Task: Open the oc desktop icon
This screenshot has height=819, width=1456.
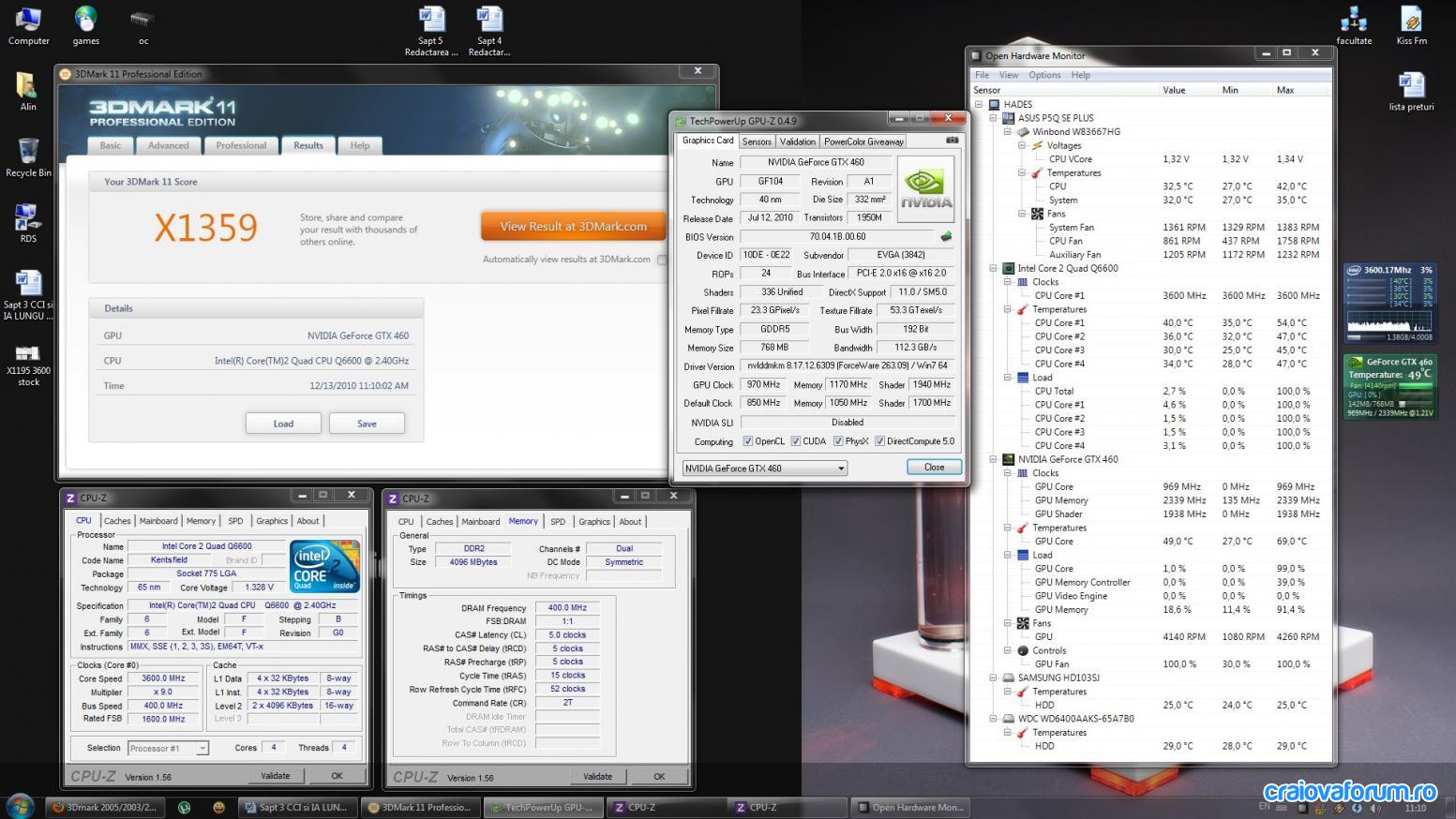Action: click(x=143, y=25)
